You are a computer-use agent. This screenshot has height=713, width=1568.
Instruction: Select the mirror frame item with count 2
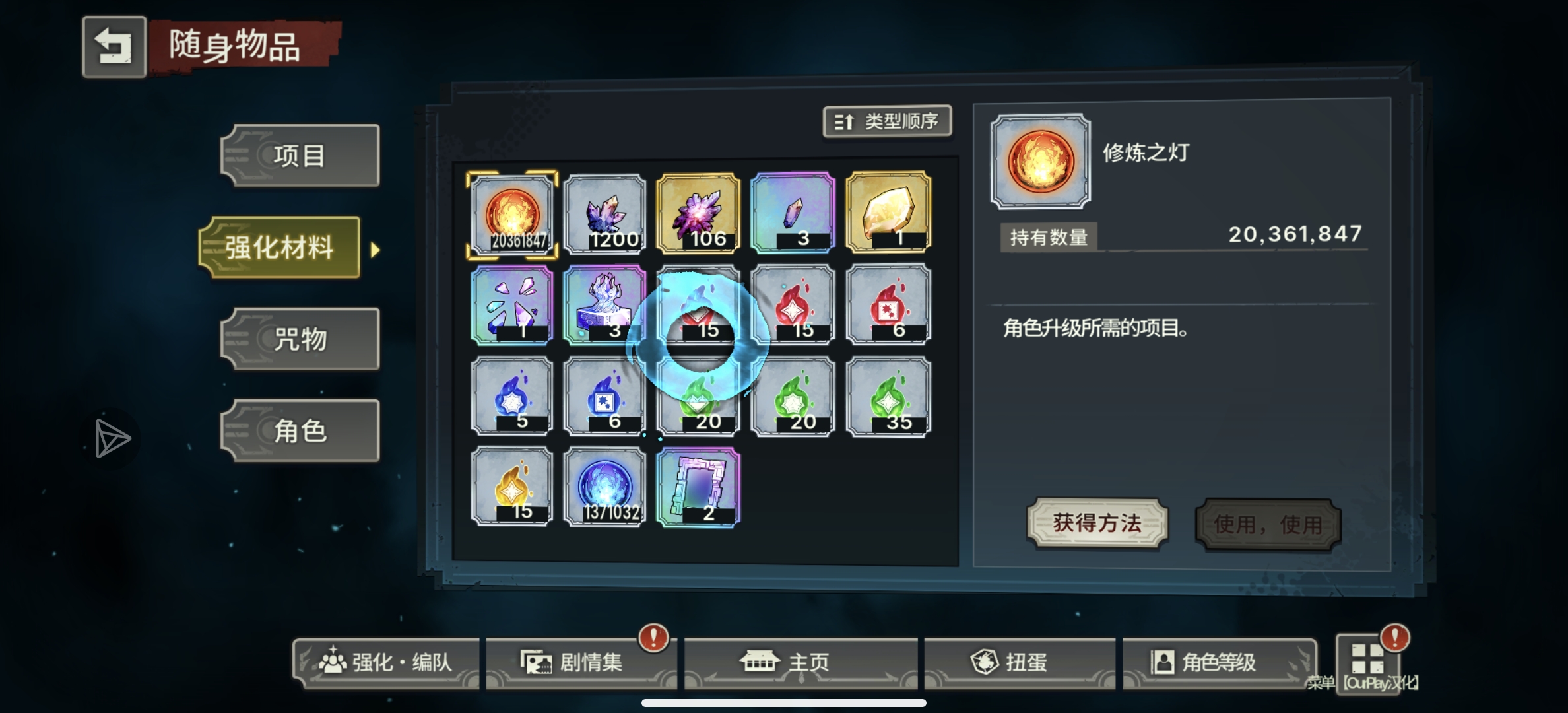(x=698, y=487)
